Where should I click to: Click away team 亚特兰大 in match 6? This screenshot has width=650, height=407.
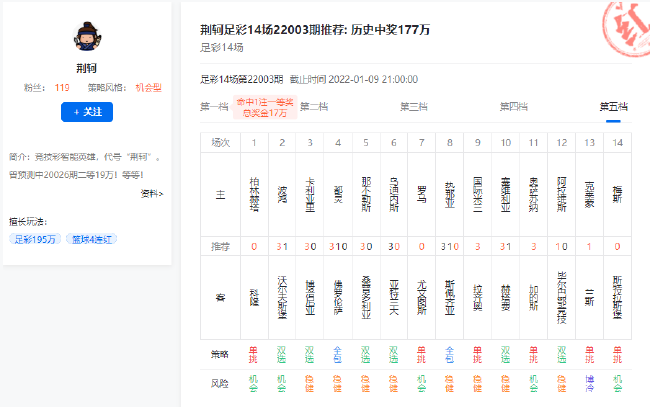tap(394, 298)
